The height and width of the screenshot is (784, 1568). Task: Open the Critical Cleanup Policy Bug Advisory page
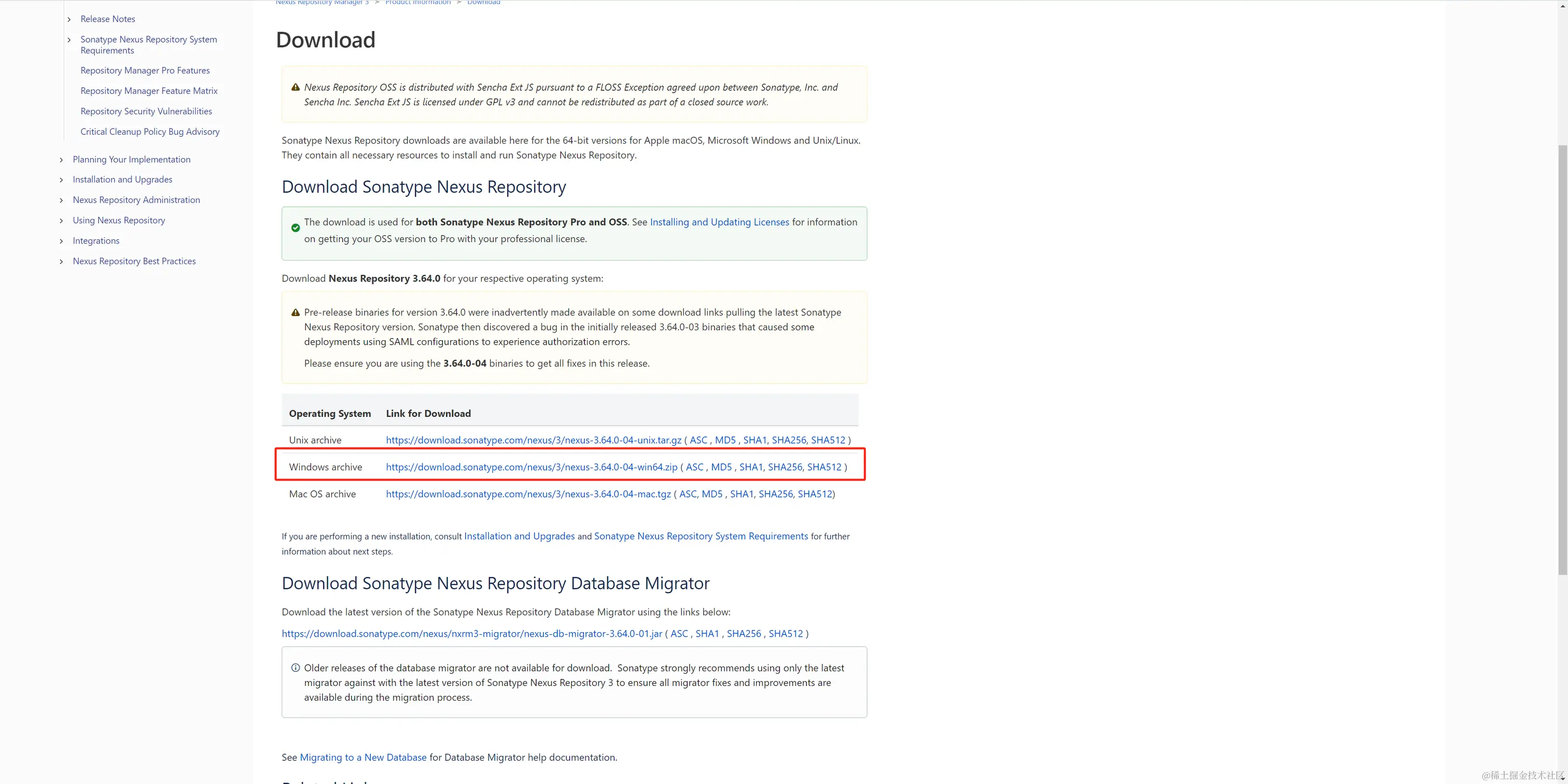pos(150,132)
